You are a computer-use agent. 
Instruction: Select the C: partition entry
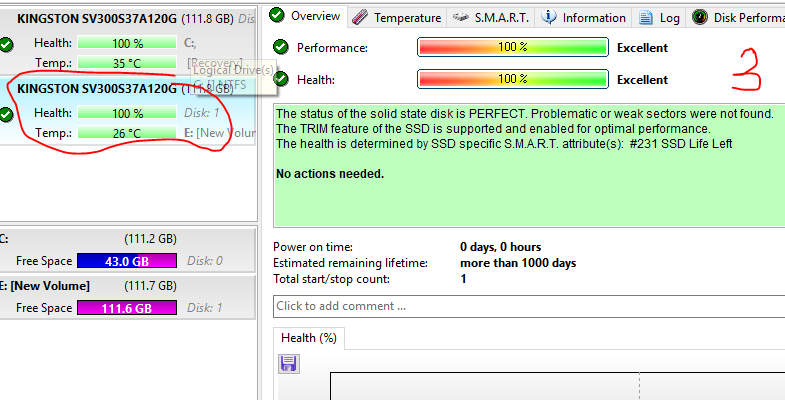pos(128,250)
